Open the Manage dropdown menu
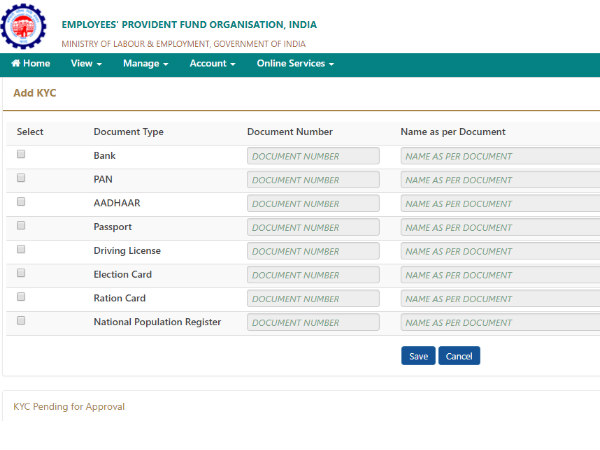The height and width of the screenshot is (450, 600). (x=145, y=64)
